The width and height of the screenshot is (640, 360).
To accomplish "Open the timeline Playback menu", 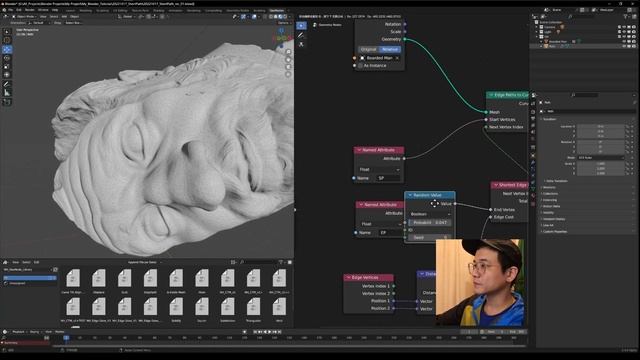I will (18, 332).
